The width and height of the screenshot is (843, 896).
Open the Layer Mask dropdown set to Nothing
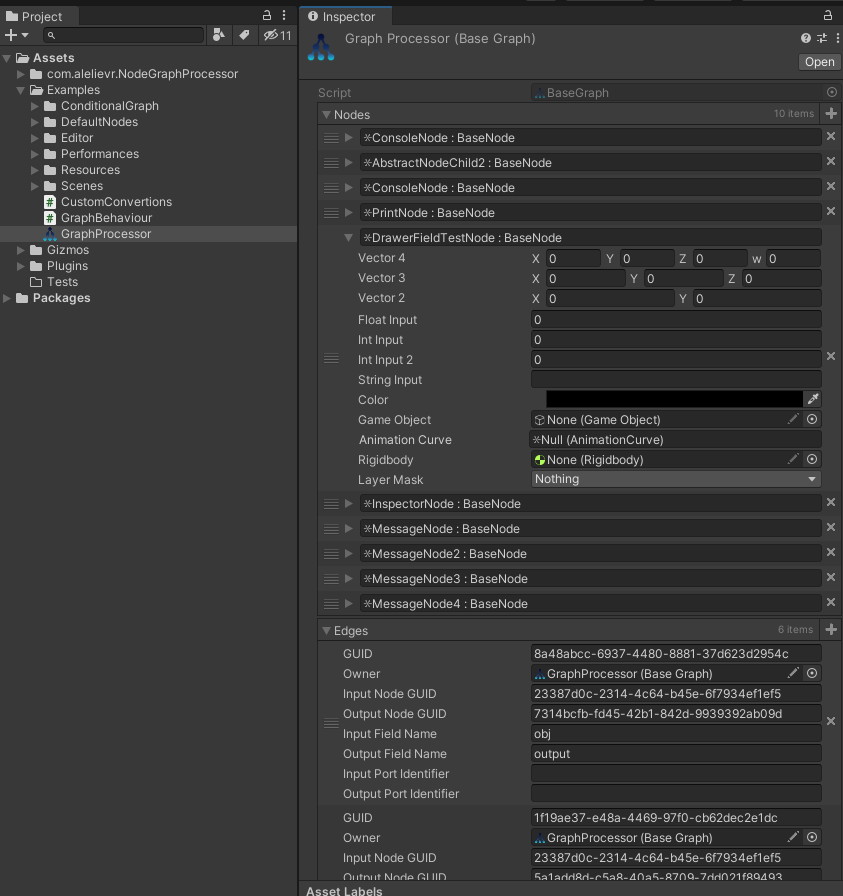click(x=676, y=479)
